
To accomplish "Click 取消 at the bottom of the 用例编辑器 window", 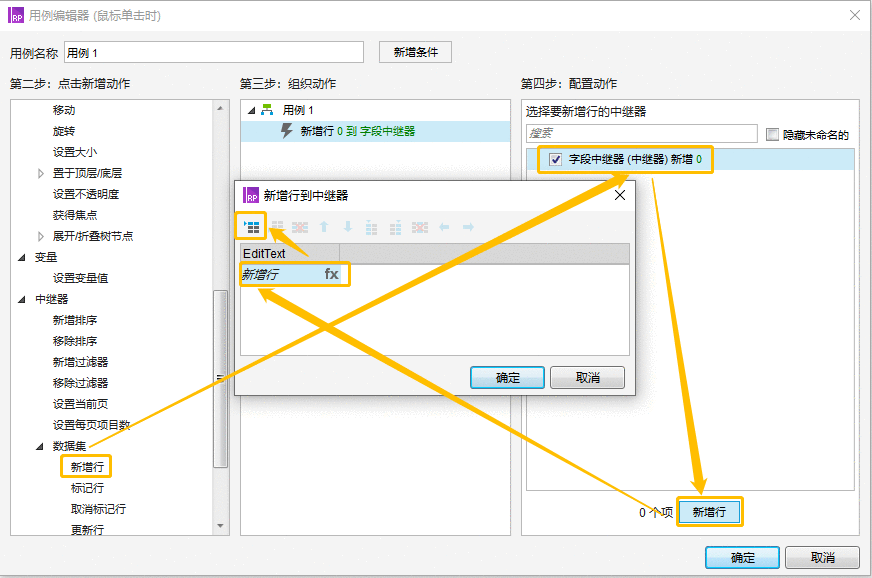I will click(823, 557).
